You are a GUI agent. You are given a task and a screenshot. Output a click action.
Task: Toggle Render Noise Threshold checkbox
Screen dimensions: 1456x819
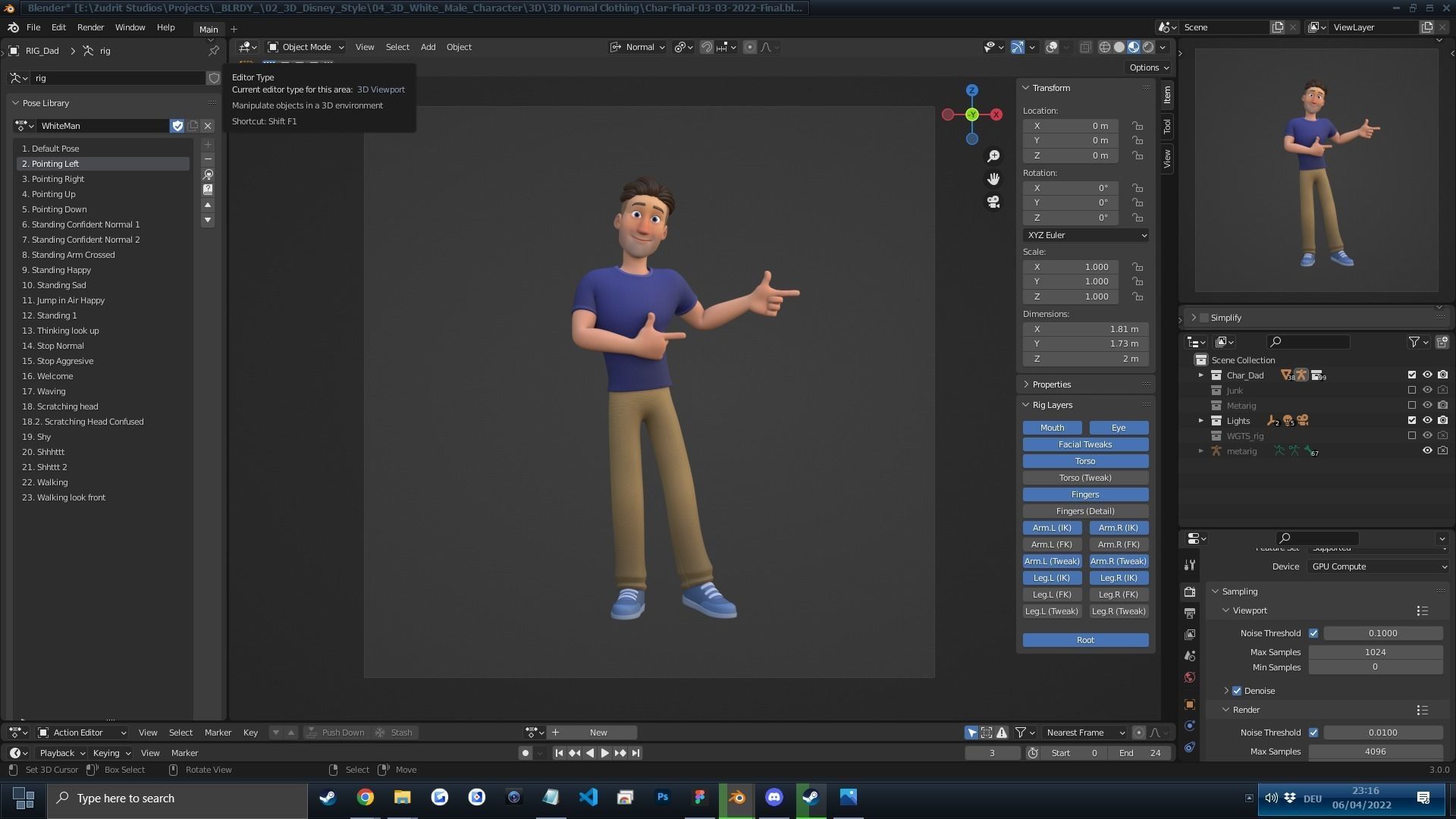pos(1313,733)
